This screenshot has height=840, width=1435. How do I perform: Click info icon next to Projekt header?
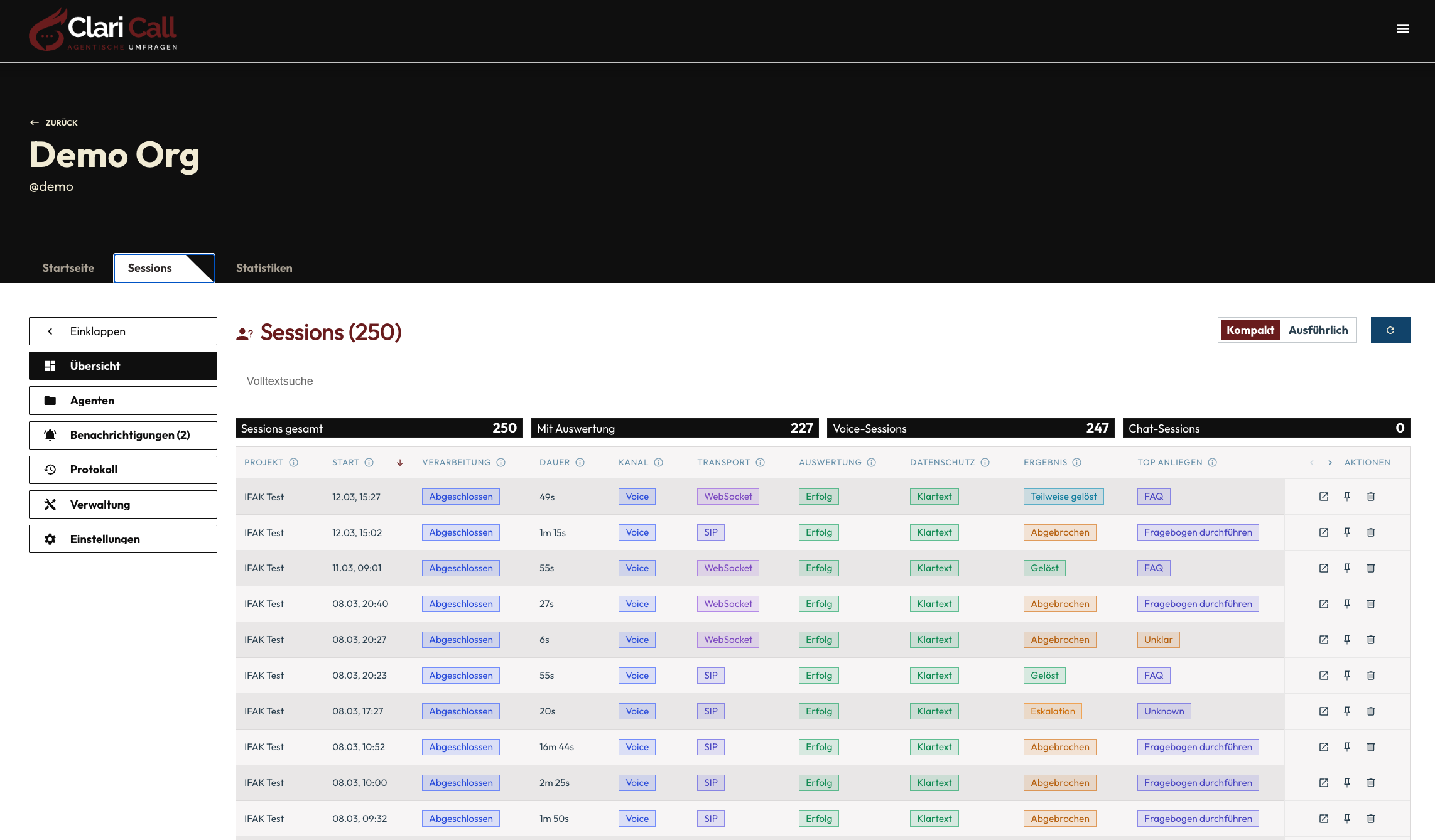coord(293,463)
